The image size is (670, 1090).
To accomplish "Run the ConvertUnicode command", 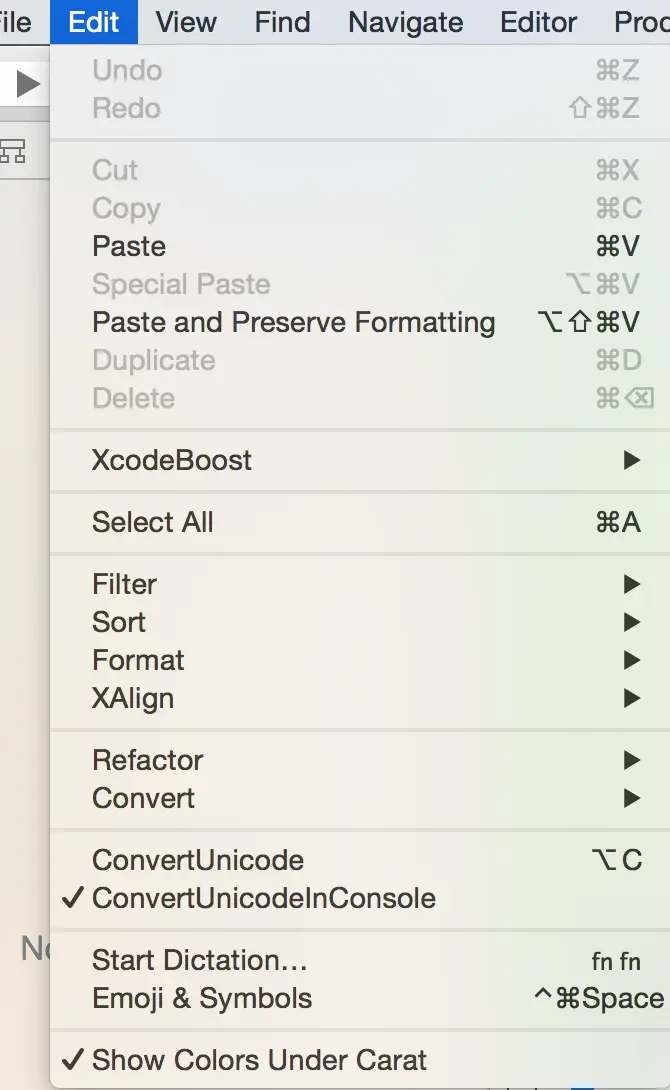I will coord(198,860).
